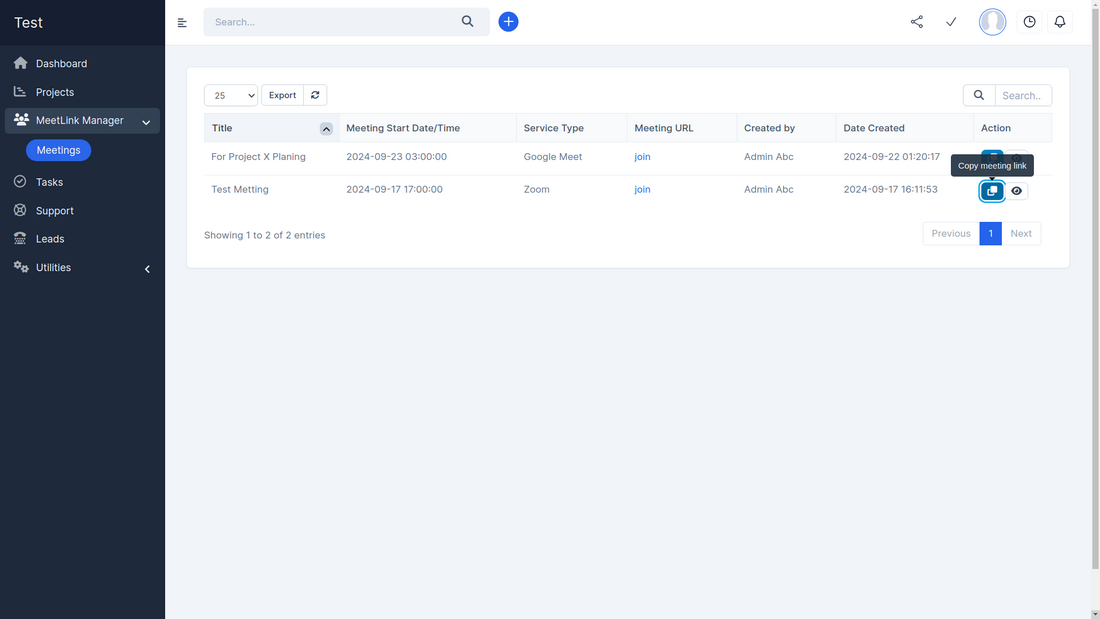Toggle the Title column sort arrow

(x=326, y=128)
